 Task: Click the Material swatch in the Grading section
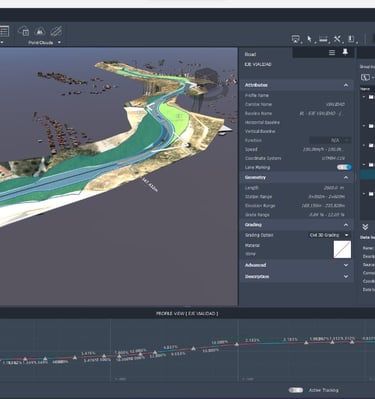pyautogui.click(x=342, y=249)
